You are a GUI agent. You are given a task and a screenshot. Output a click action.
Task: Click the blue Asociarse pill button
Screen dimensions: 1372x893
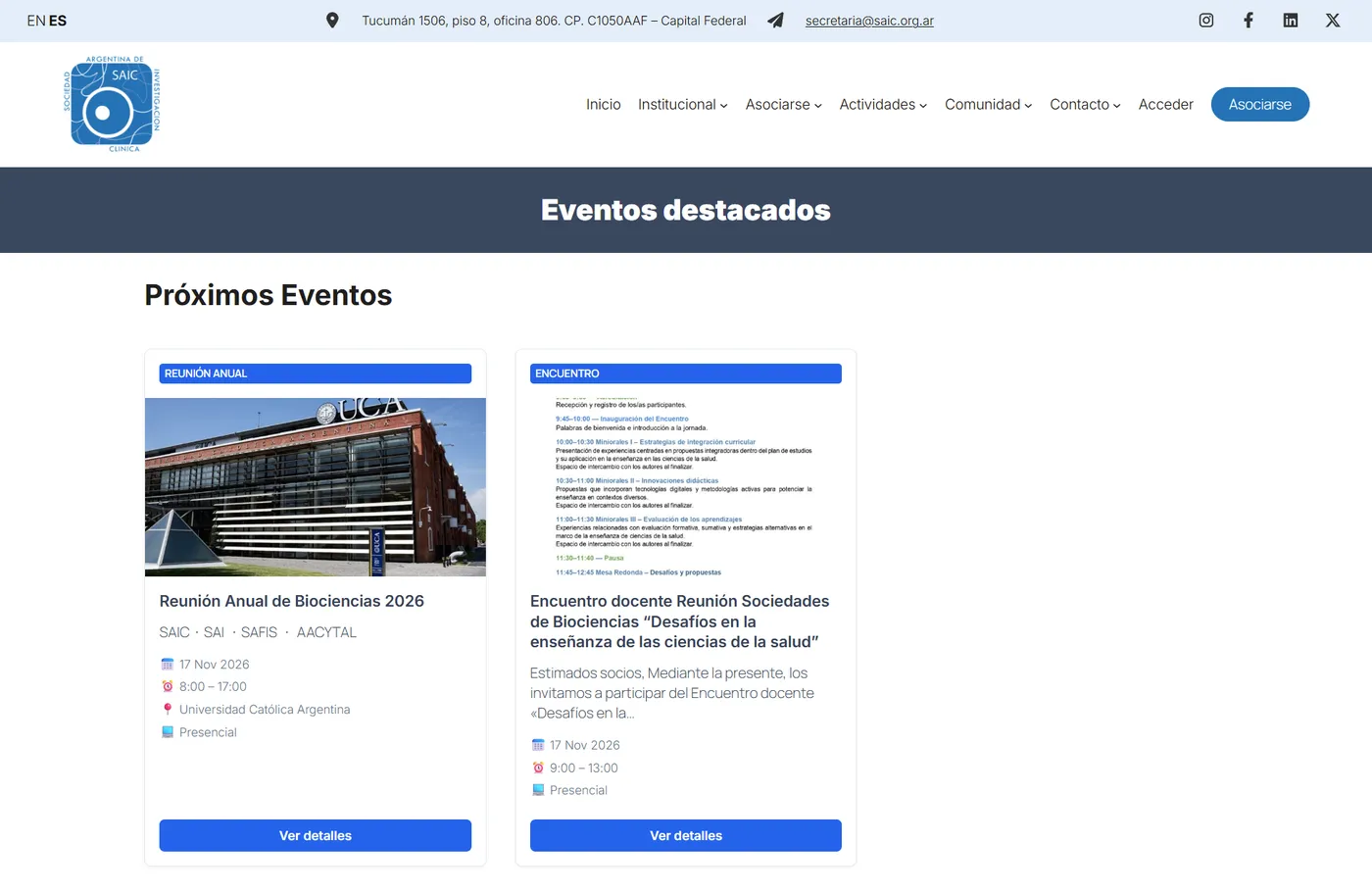pyautogui.click(x=1260, y=105)
